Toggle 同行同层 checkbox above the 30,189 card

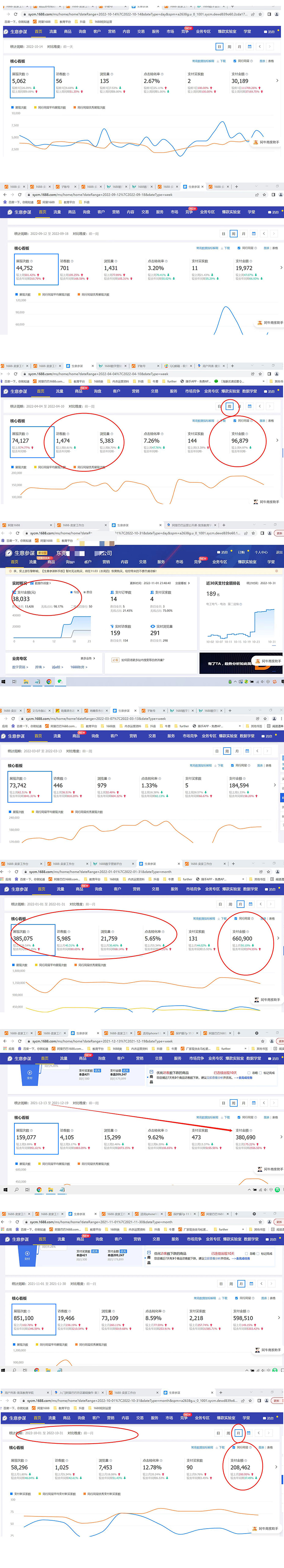[x=236, y=61]
